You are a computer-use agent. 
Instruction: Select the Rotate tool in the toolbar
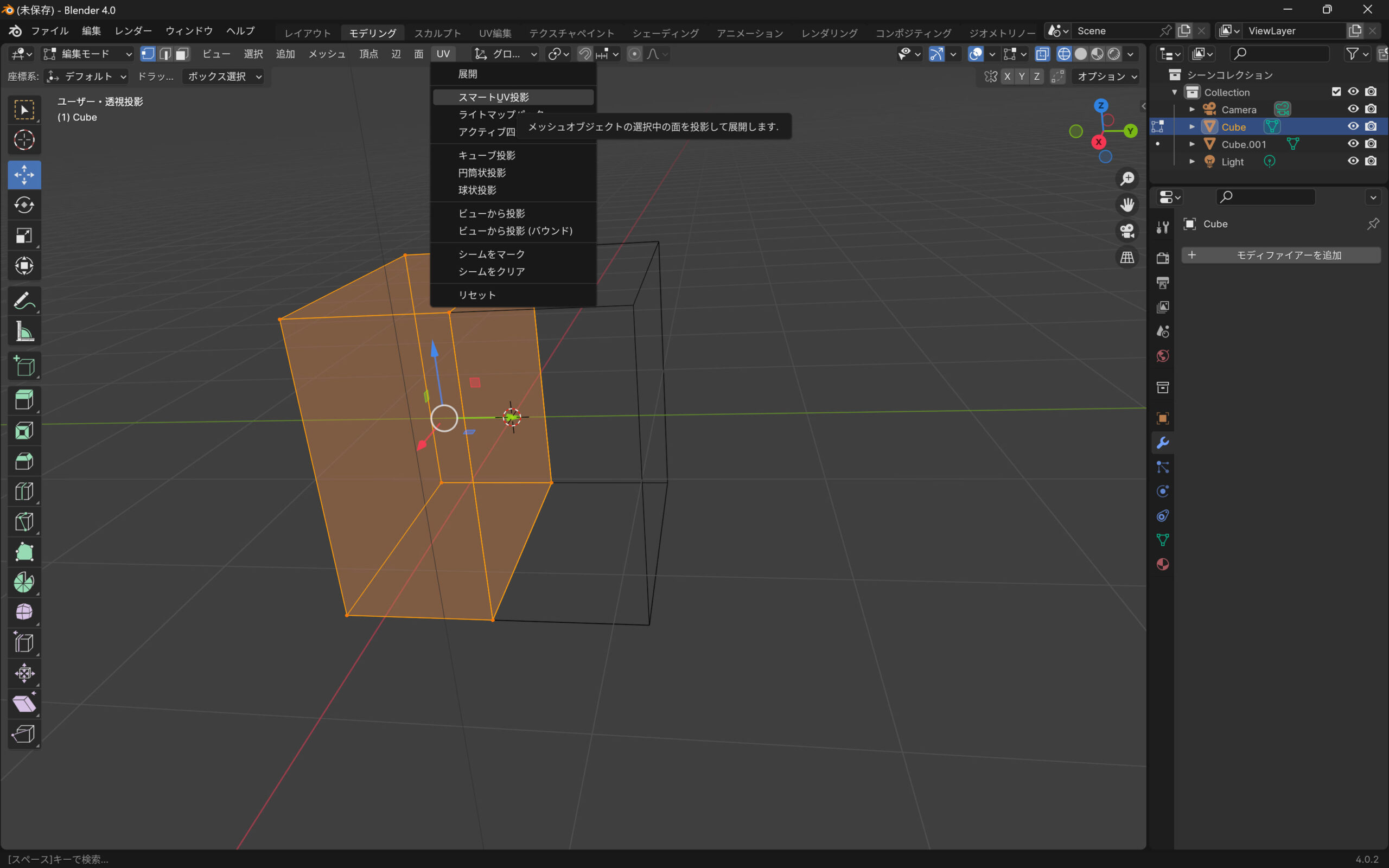[x=24, y=205]
